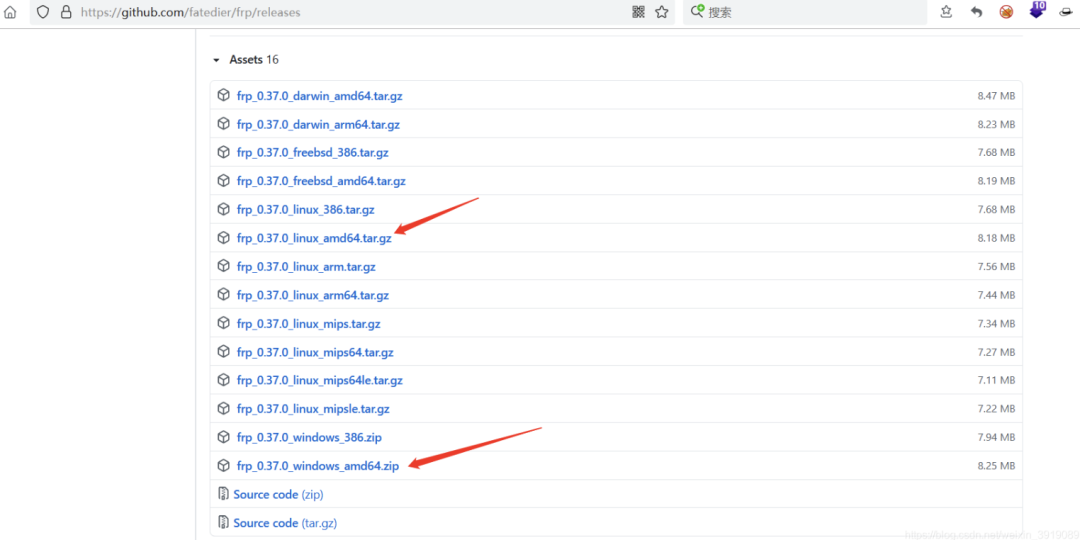
Task: Click package icon beside frp_0.37.0_freebsd_386.tar.gz
Action: coord(223,152)
